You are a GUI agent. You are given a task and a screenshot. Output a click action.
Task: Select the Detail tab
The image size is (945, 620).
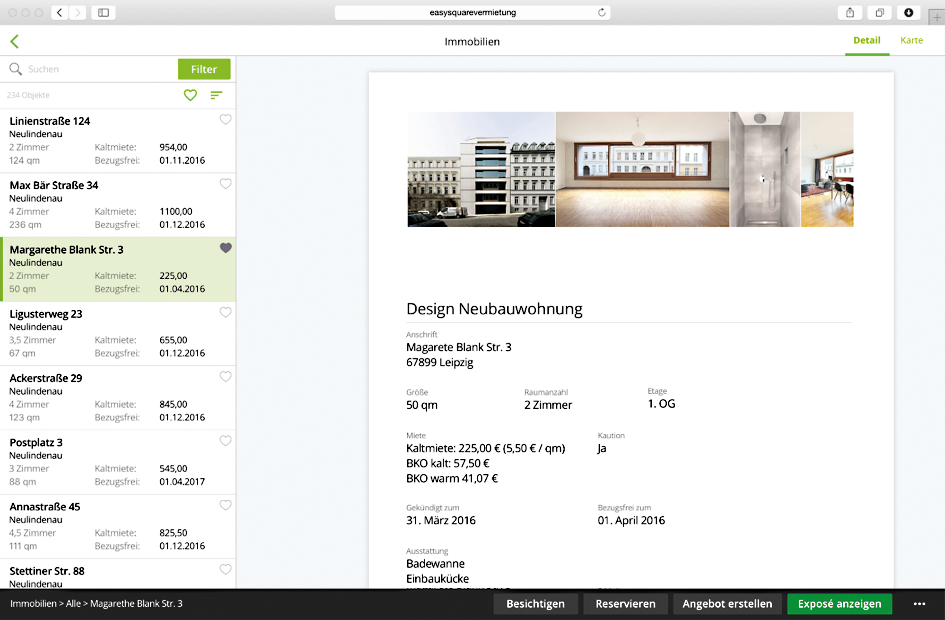pos(866,41)
